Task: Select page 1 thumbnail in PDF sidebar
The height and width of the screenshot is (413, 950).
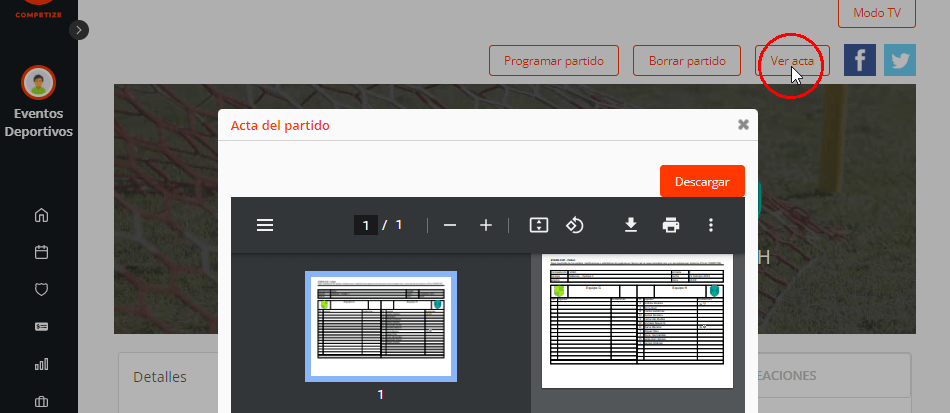Action: pos(380,326)
